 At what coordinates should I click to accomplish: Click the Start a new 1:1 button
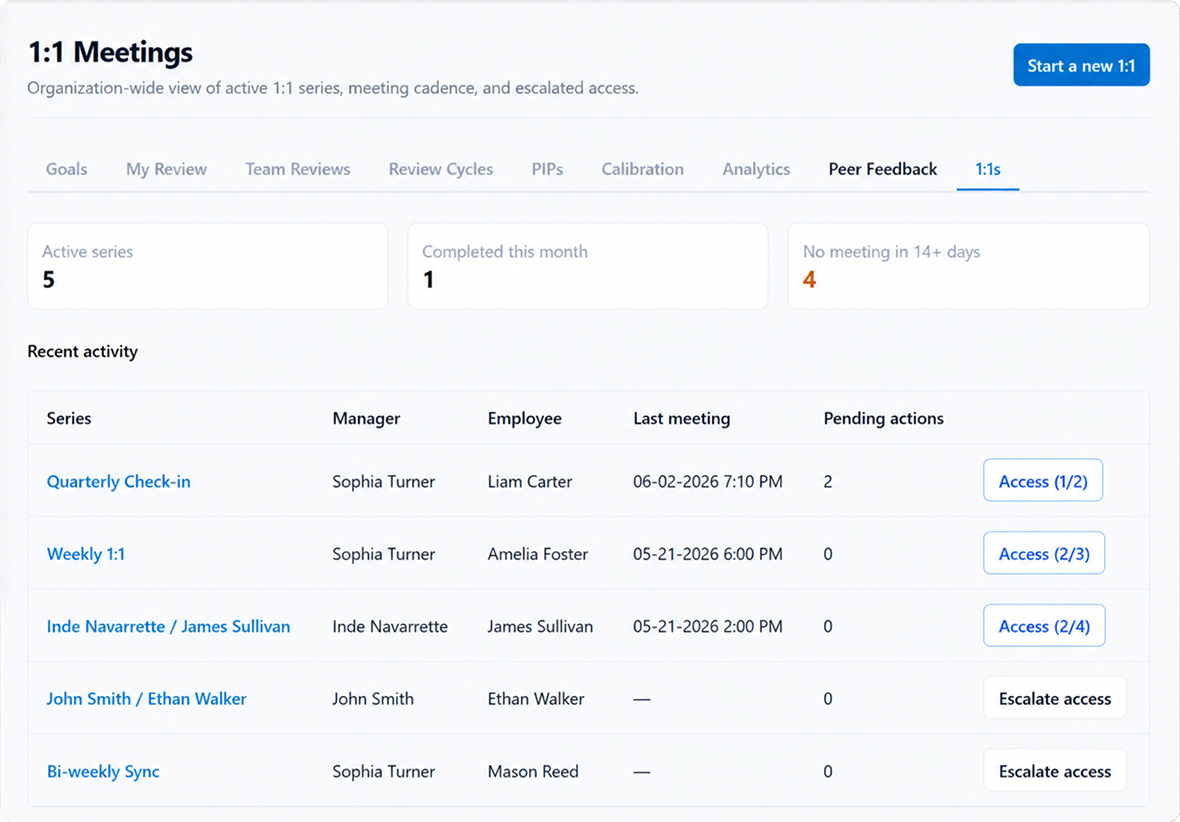pyautogui.click(x=1081, y=65)
